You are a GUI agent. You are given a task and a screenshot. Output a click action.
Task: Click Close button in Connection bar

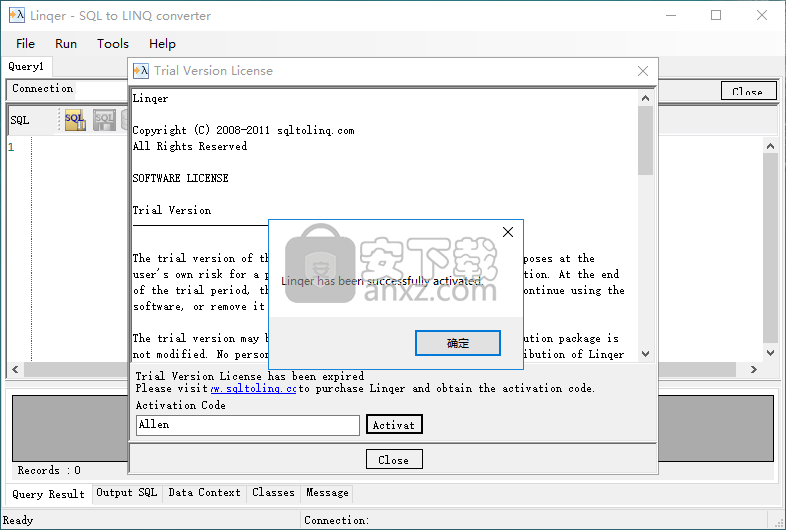tap(748, 91)
